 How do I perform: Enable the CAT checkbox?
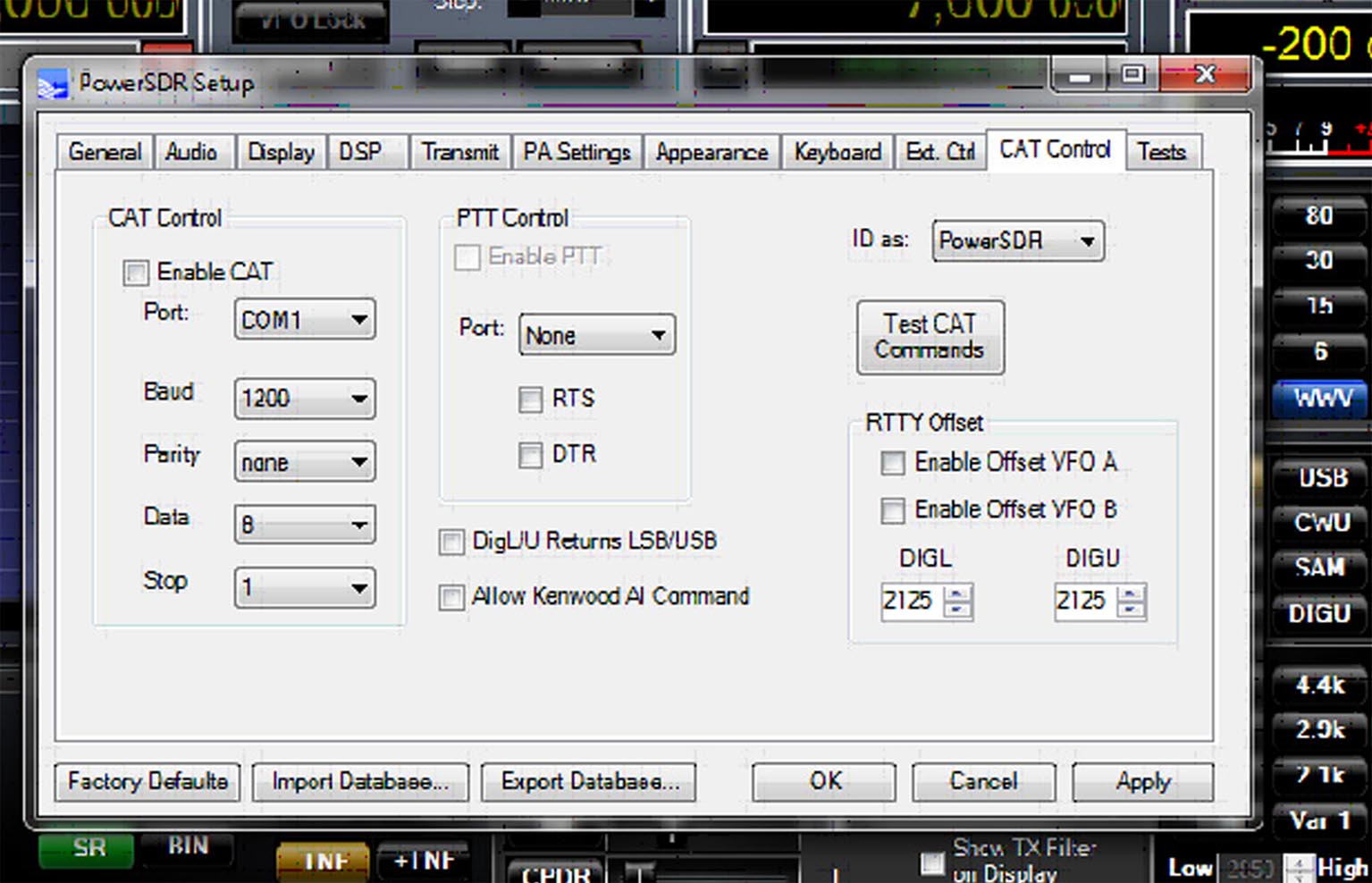point(136,273)
